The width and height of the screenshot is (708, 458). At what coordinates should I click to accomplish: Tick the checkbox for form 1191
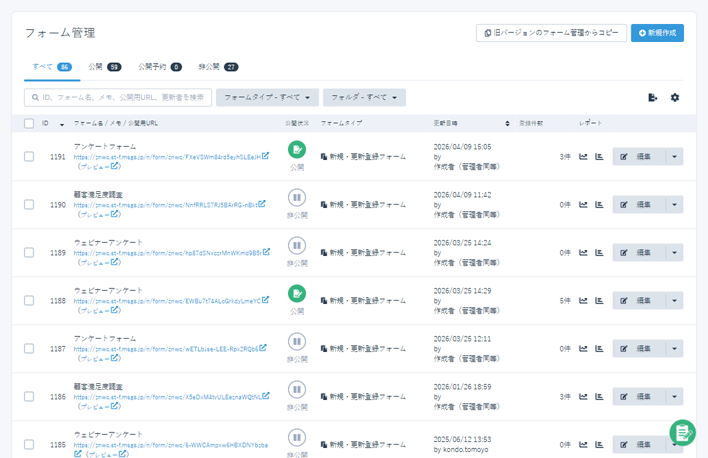tap(29, 157)
